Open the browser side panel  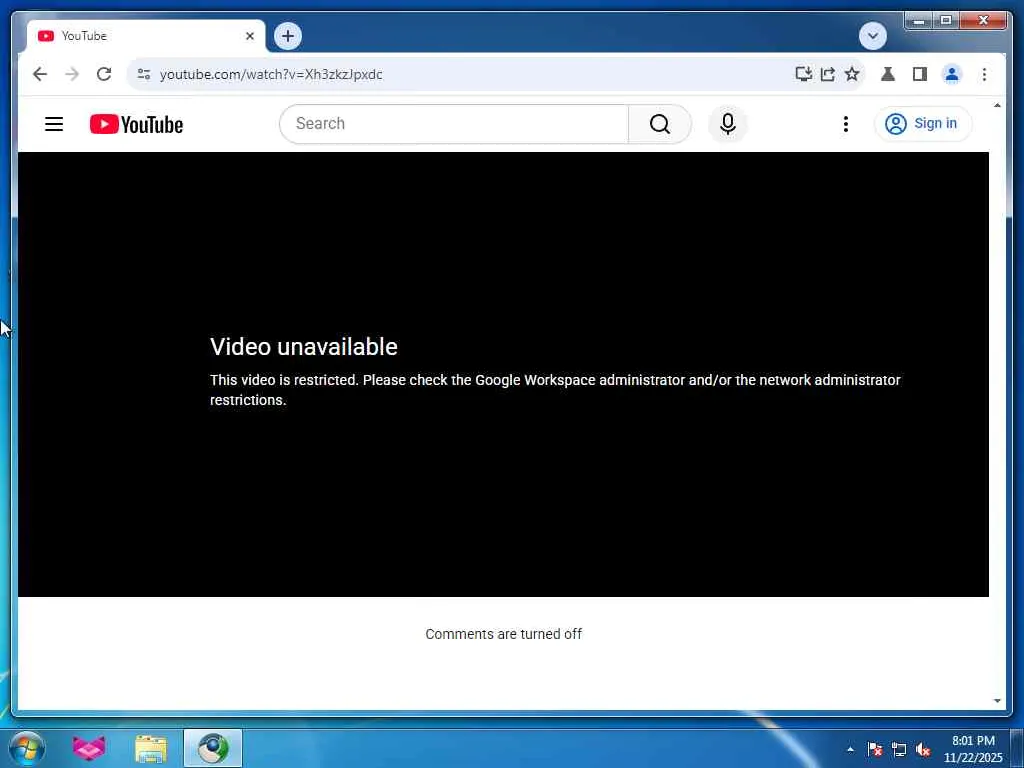click(920, 74)
